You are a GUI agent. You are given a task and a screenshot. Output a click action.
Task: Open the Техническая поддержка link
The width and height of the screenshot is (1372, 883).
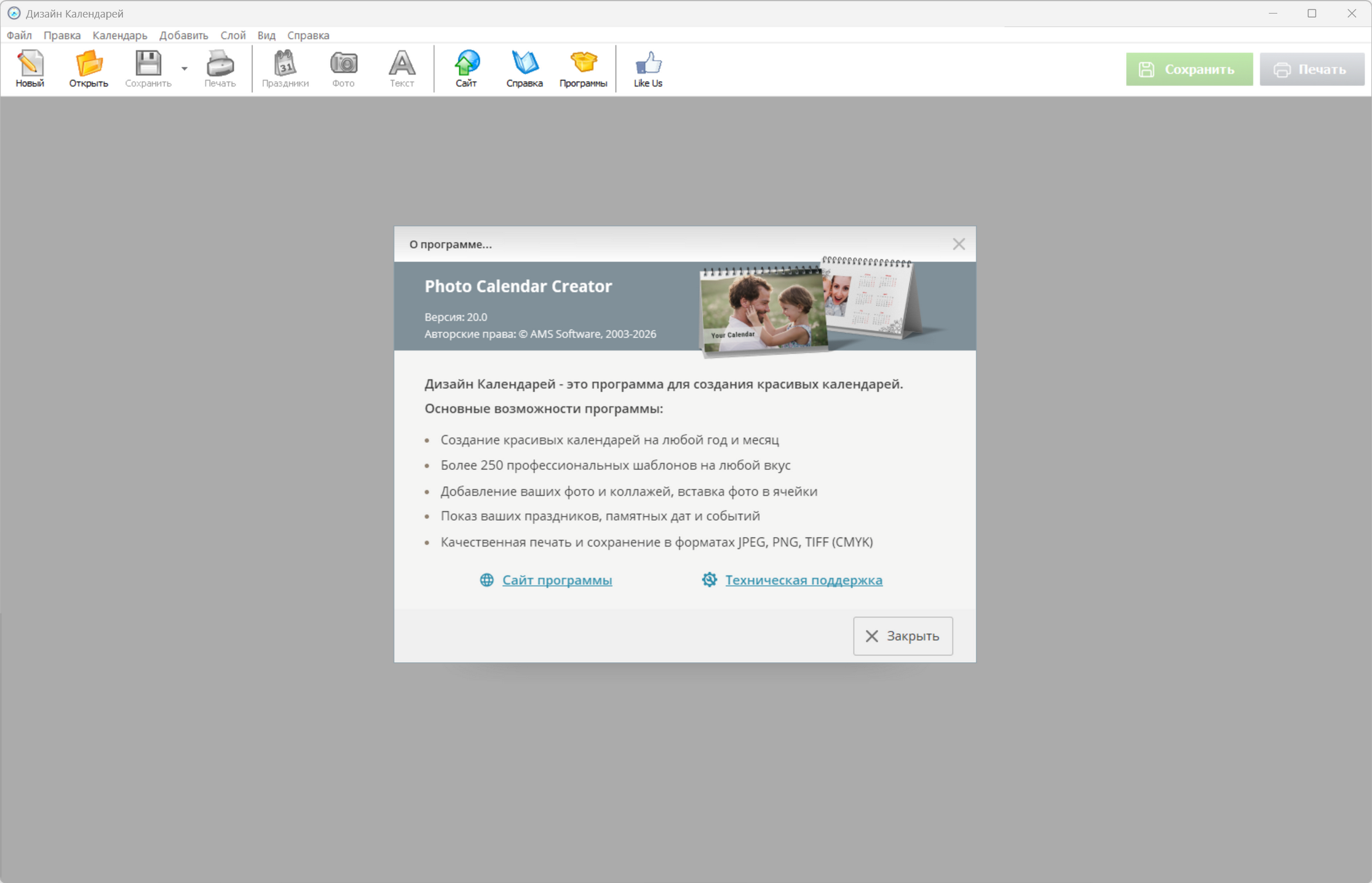click(x=803, y=580)
